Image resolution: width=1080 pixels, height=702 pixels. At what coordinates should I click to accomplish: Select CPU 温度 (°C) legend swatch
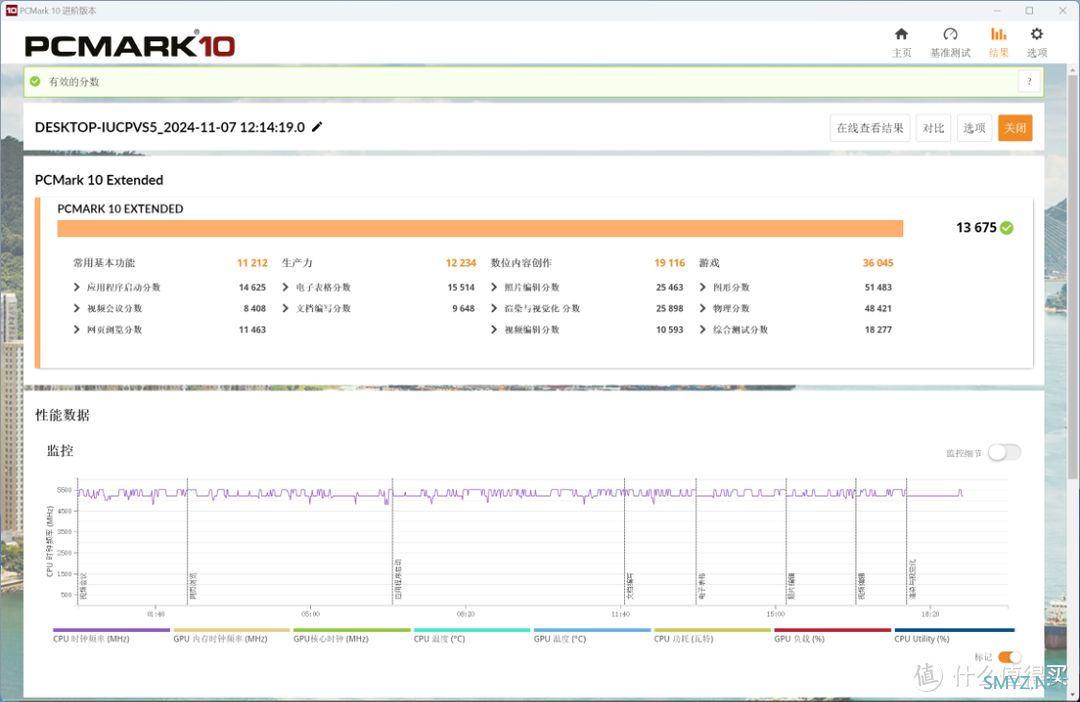[472, 630]
